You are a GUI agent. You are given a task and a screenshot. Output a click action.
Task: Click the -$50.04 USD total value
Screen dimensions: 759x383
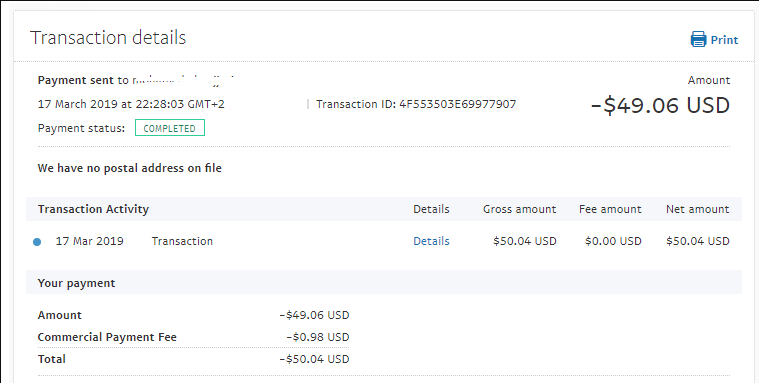click(314, 359)
